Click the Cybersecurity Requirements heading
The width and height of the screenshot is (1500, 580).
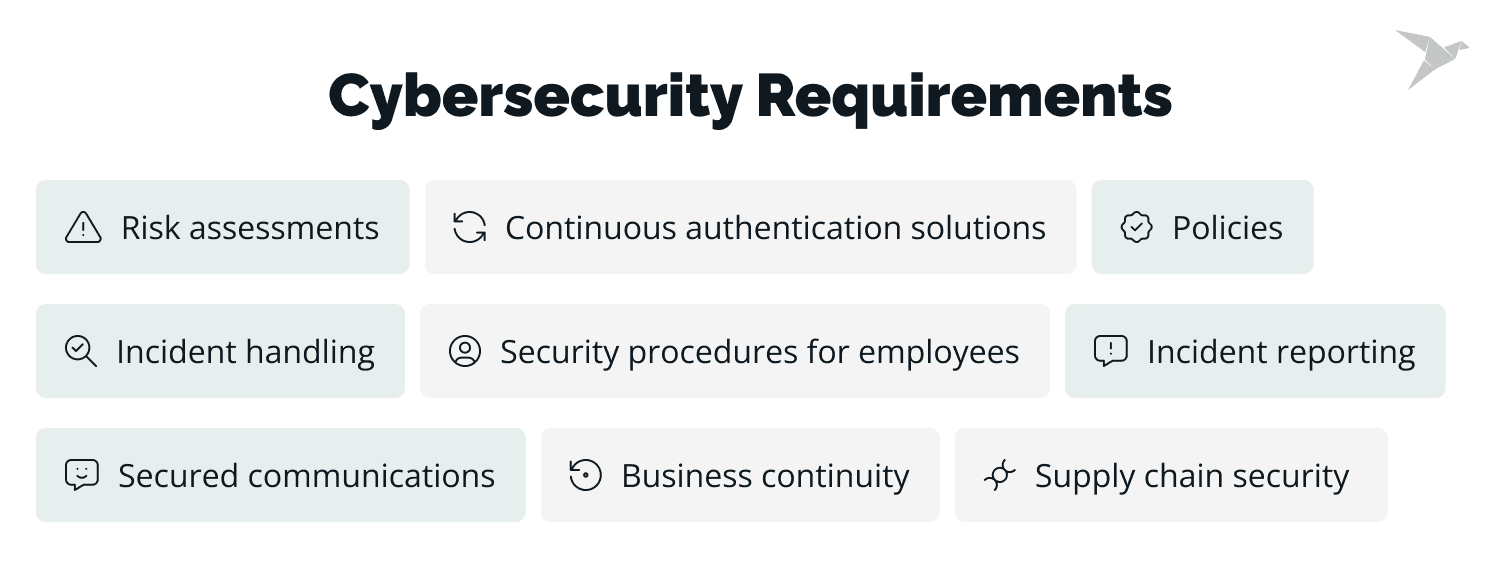click(x=750, y=97)
